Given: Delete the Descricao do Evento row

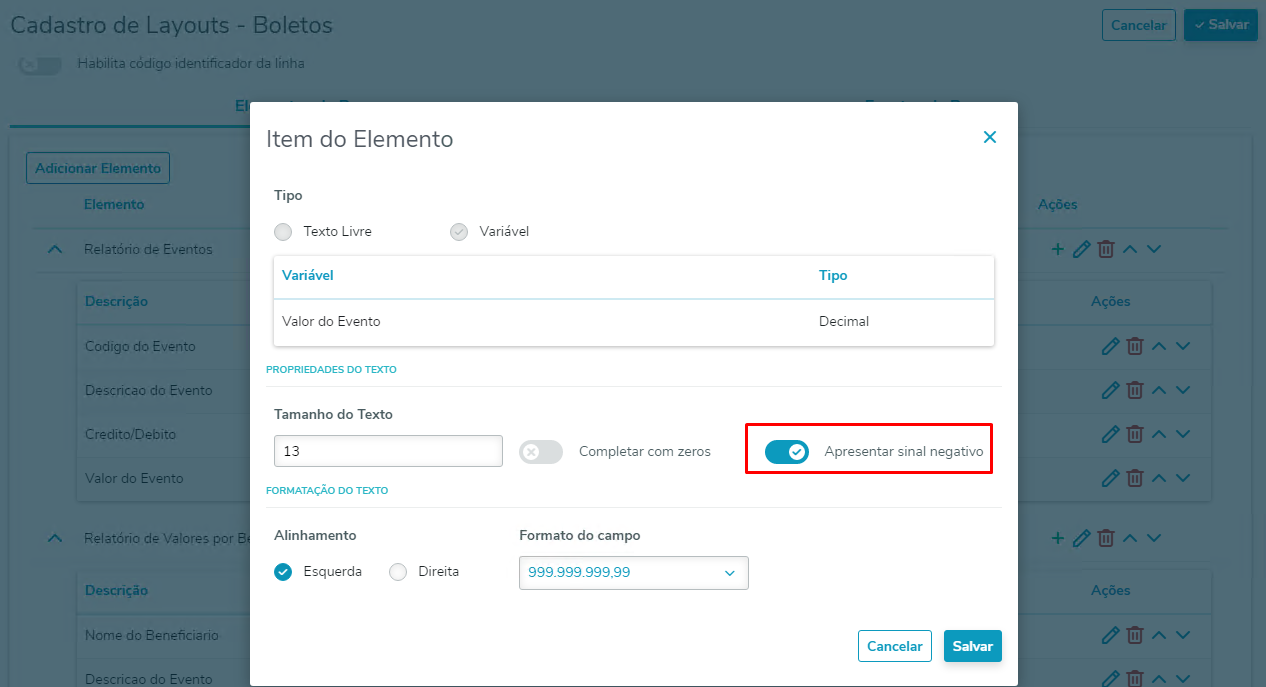Looking at the screenshot, I should [1135, 390].
